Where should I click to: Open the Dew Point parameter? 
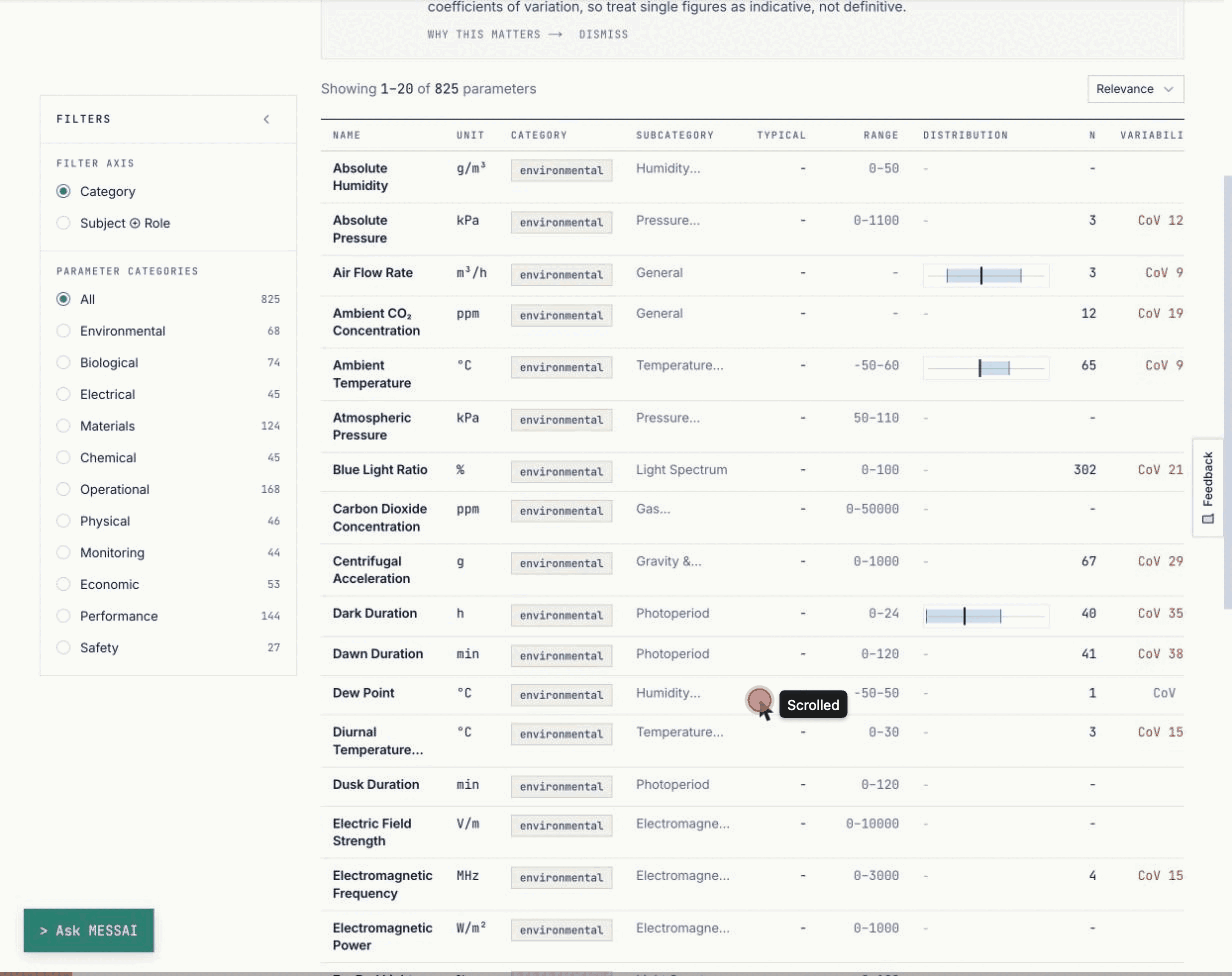[364, 693]
